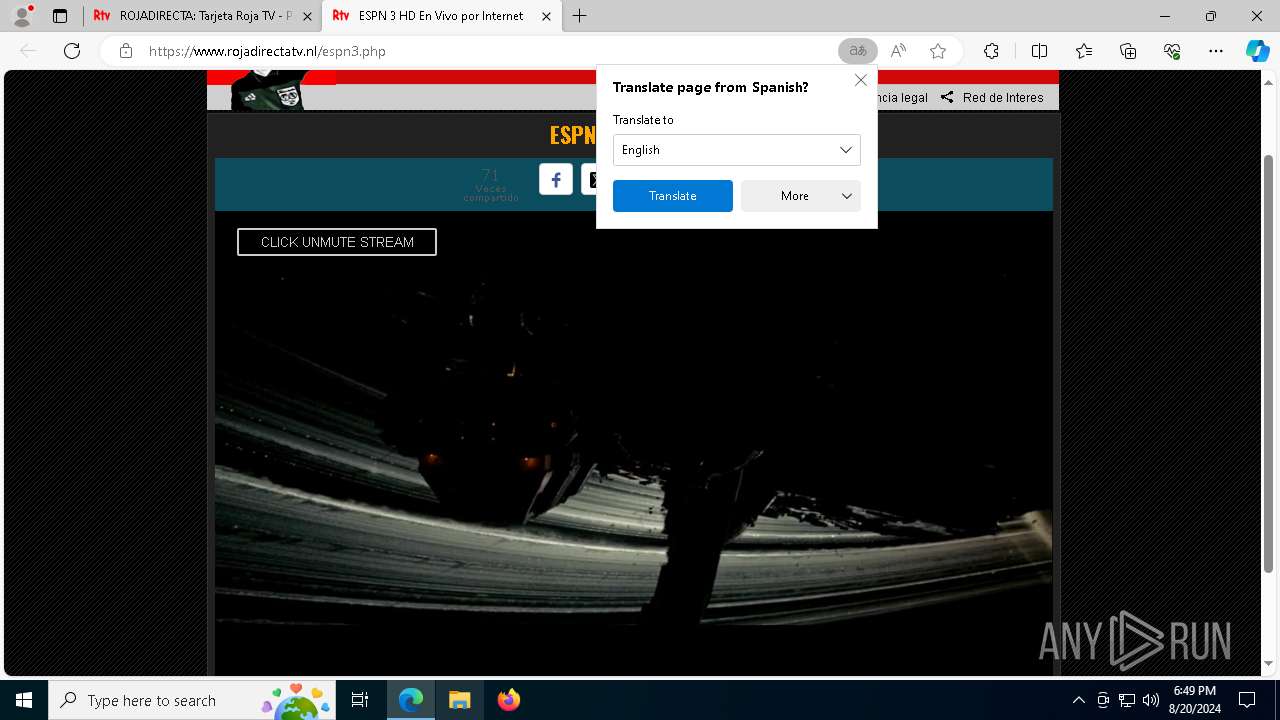Click the video stream player
Screen dimensions: 1280x720
tap(634, 445)
